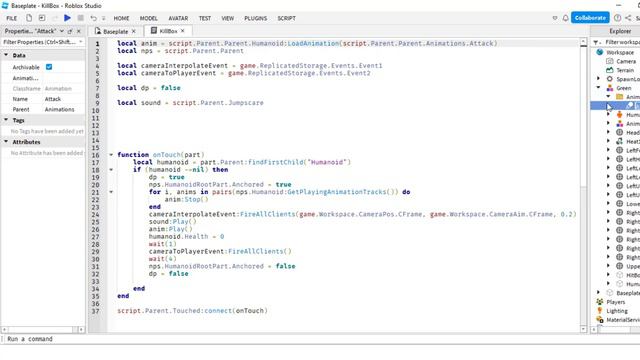Open the FILE menu
This screenshot has width=640, height=360.
12,18
